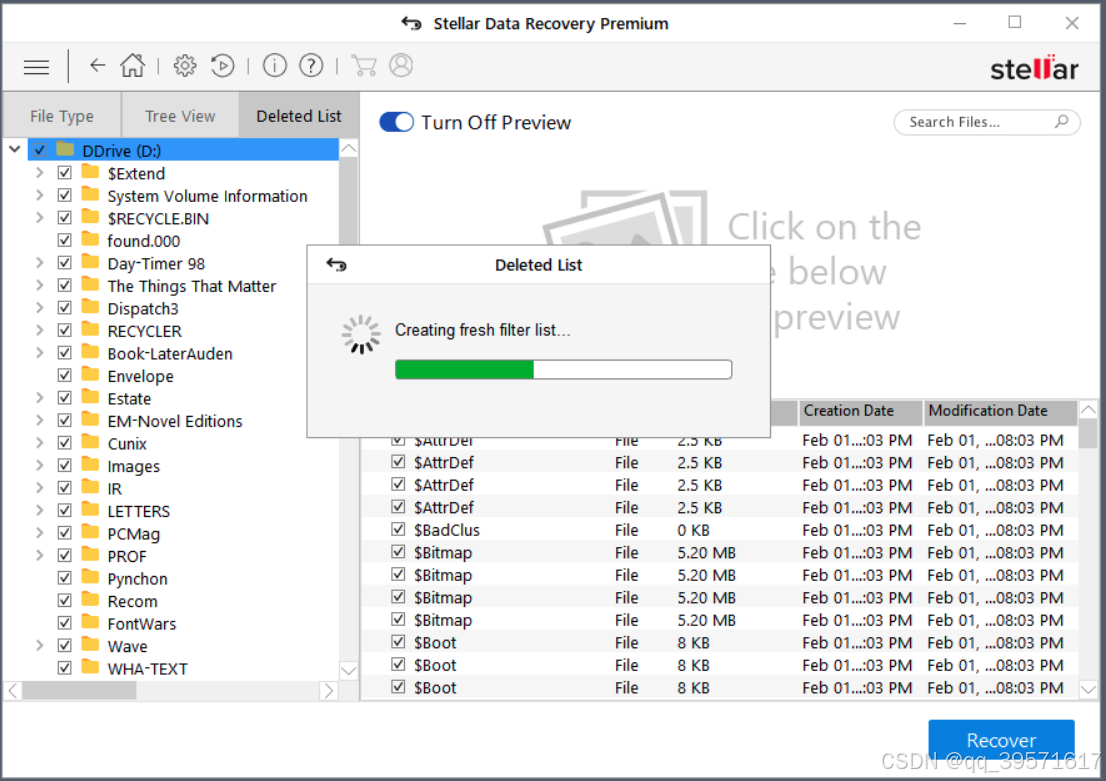1106x781 pixels.
Task: Open the info icon
Action: click(274, 66)
